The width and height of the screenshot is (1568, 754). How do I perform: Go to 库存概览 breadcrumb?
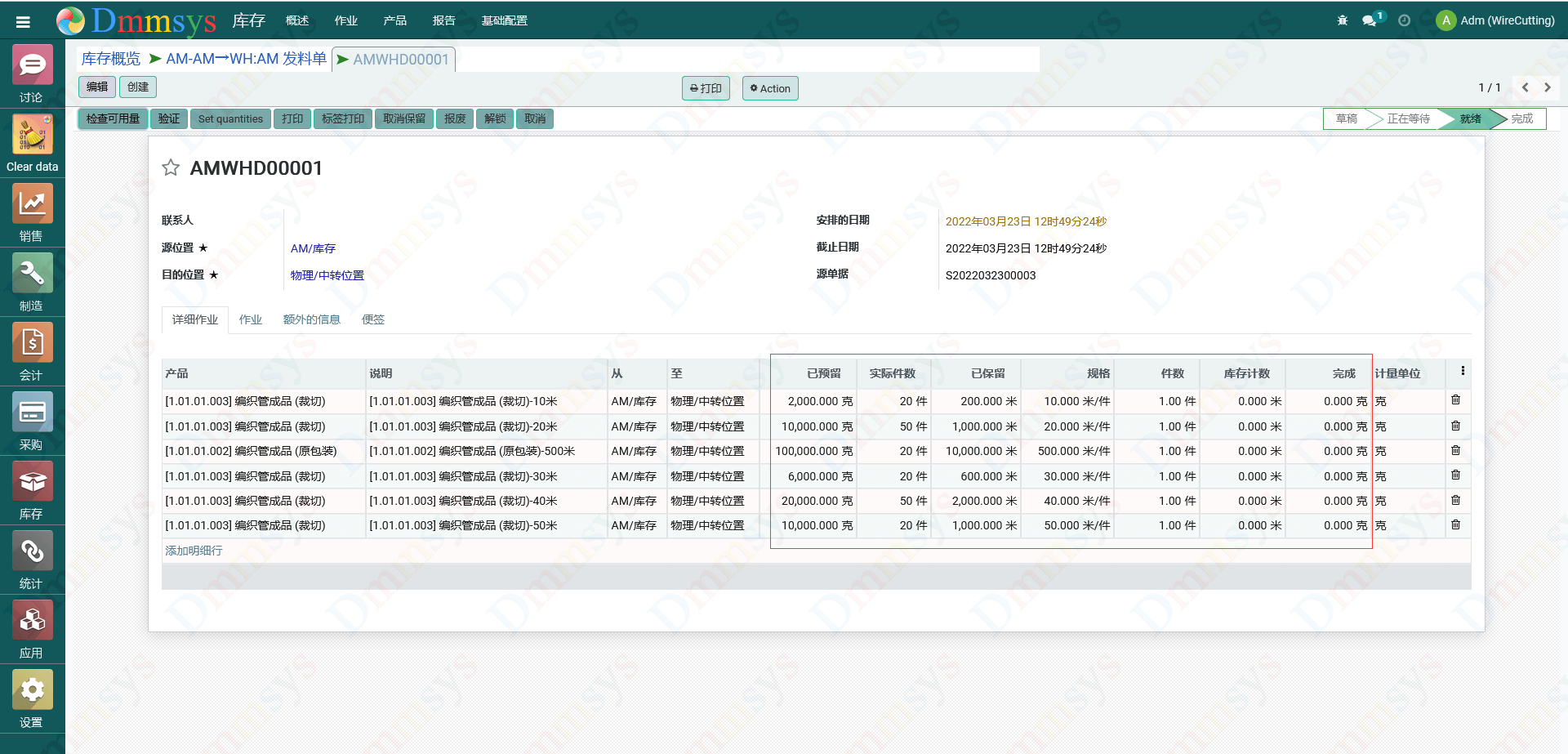[x=111, y=59]
